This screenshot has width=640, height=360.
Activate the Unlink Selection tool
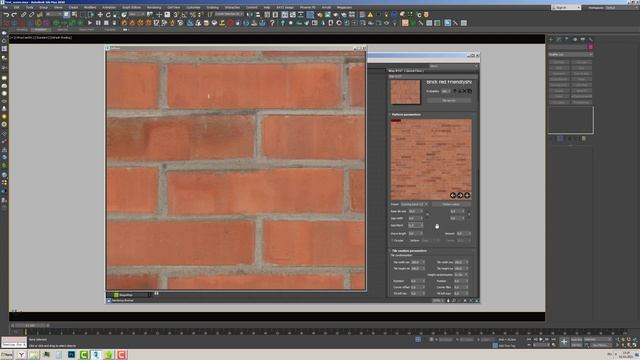click(x=31, y=15)
